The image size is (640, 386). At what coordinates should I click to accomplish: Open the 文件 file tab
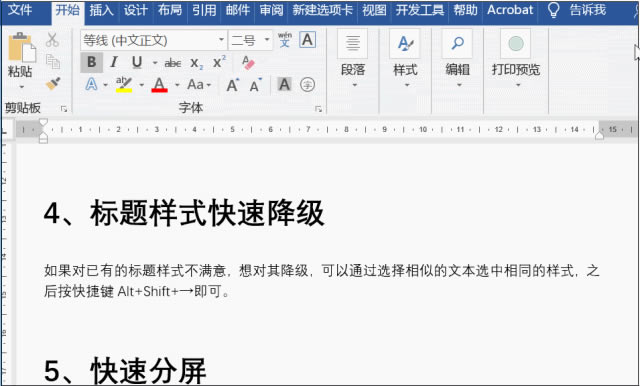point(20,9)
